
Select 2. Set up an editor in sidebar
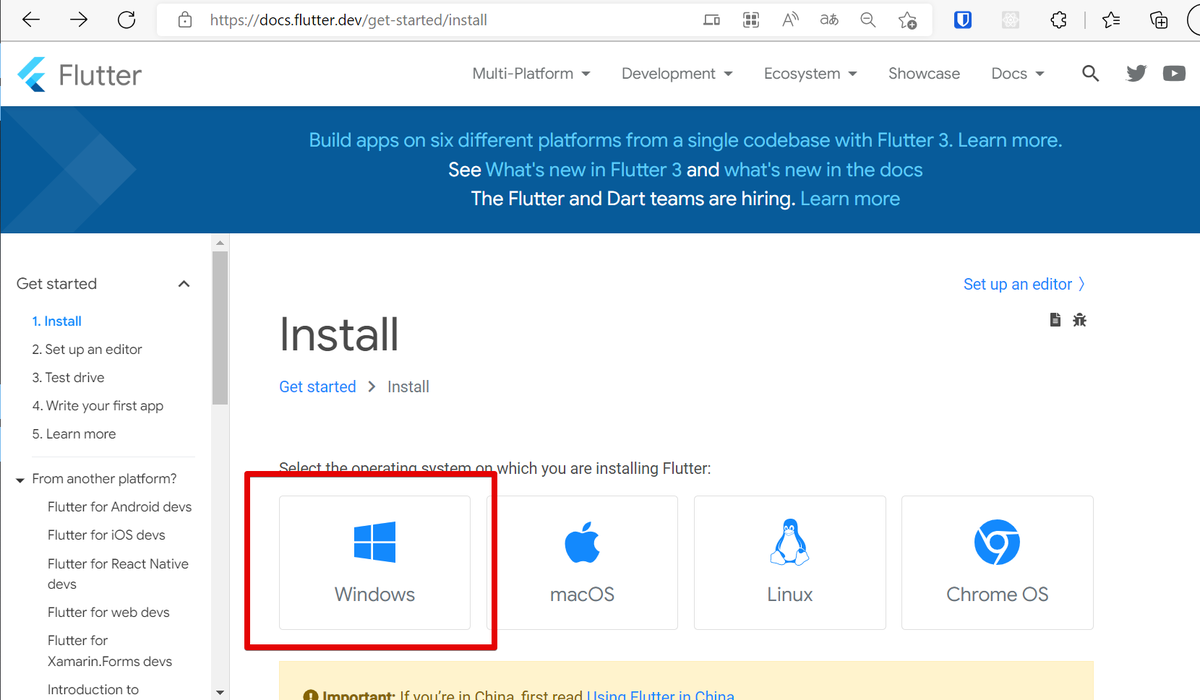click(87, 349)
